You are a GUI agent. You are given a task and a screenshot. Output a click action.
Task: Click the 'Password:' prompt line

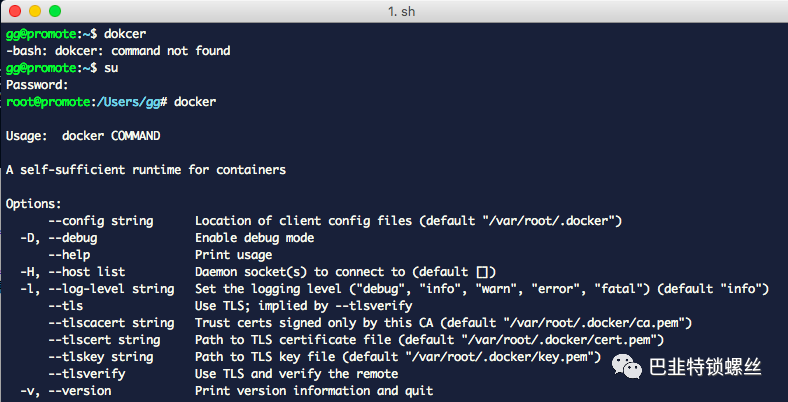(37, 85)
